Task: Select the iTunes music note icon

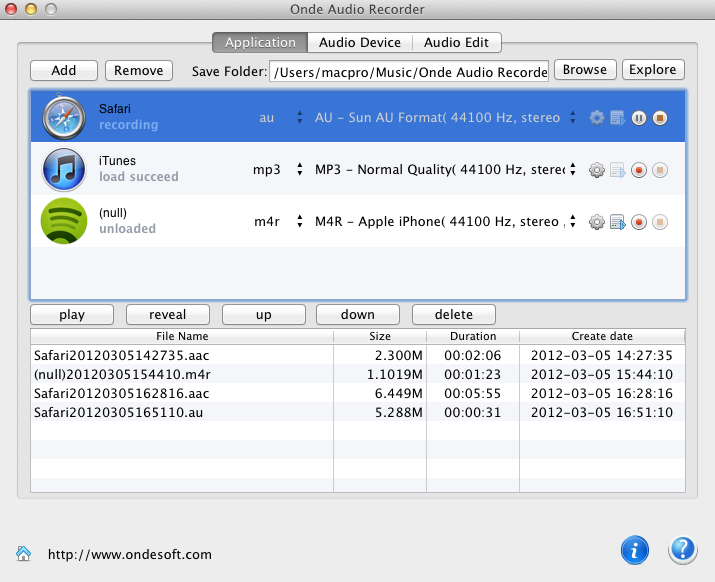Action: pyautogui.click(x=64, y=169)
